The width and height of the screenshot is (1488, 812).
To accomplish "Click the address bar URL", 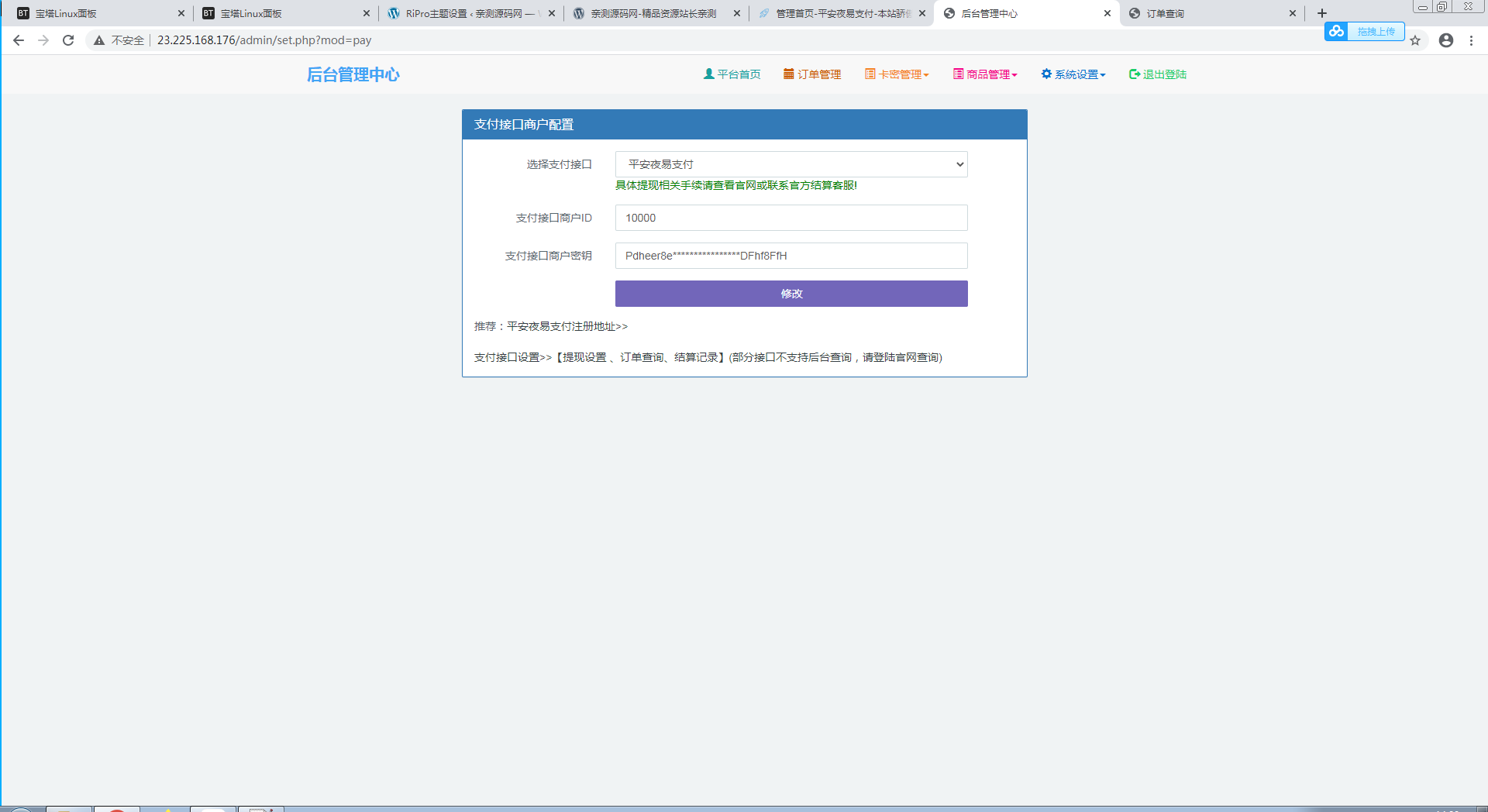I will 264,40.
